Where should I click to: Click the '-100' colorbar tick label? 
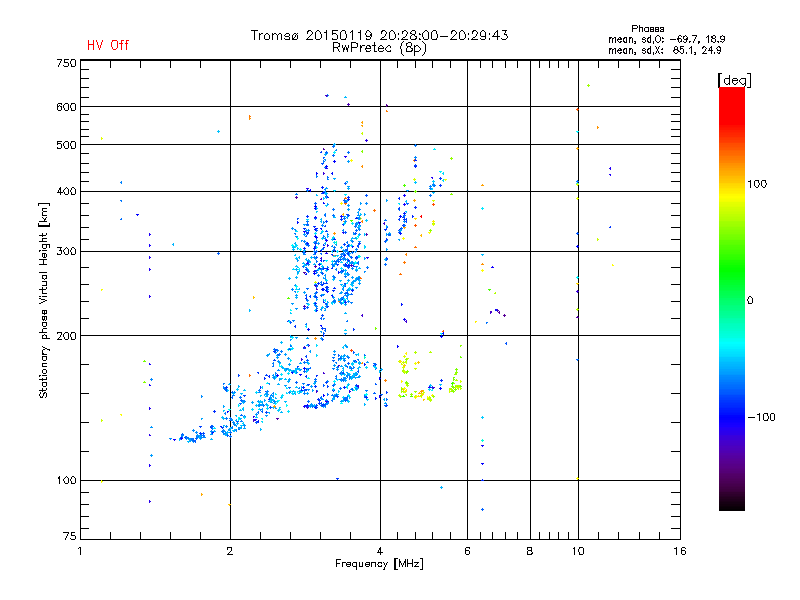click(x=761, y=417)
